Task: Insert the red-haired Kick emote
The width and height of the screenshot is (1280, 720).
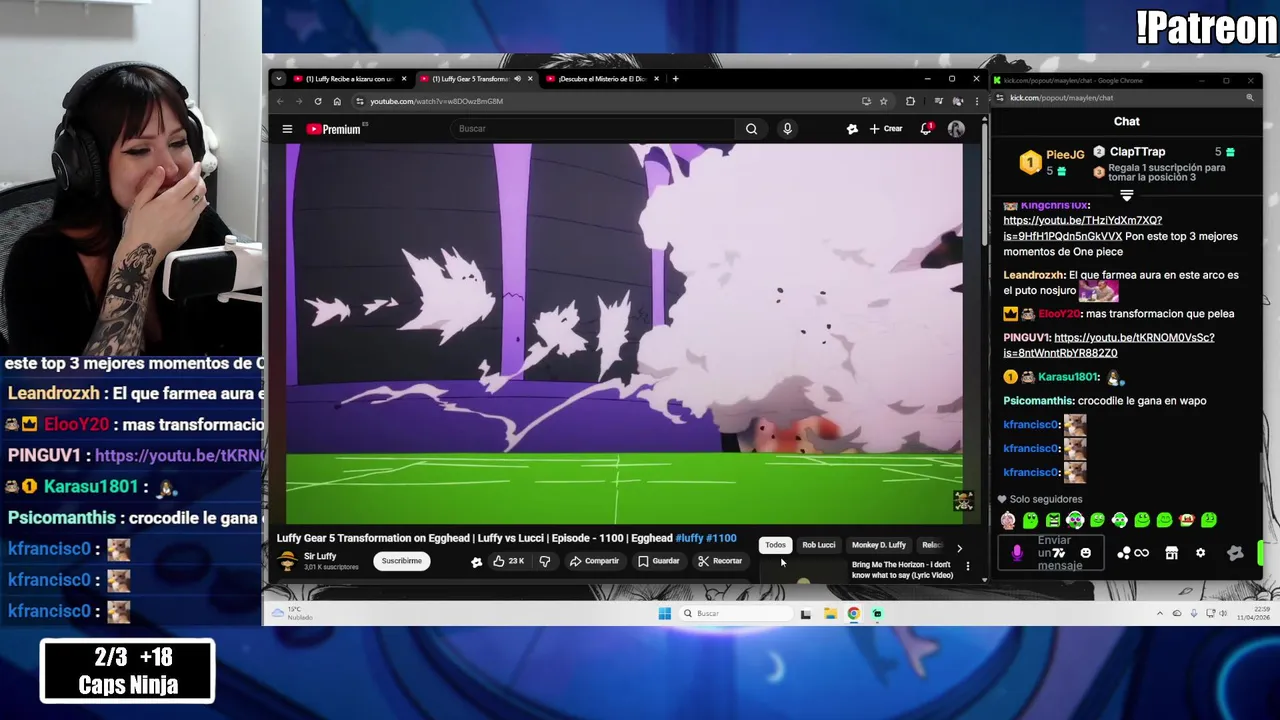Action: click(1187, 520)
